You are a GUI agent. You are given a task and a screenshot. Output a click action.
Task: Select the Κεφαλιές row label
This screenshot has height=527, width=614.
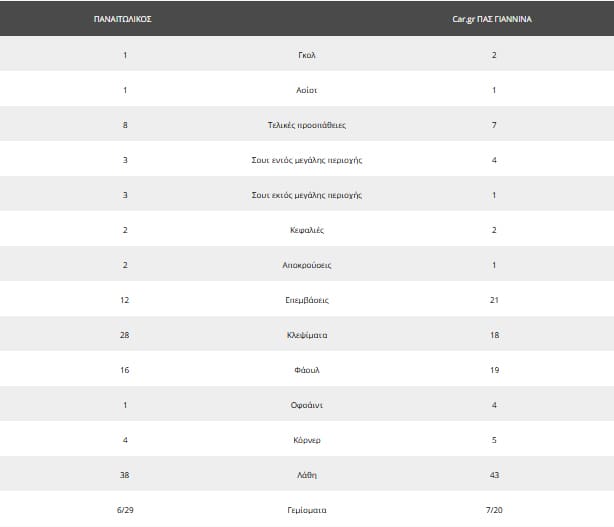(306, 230)
